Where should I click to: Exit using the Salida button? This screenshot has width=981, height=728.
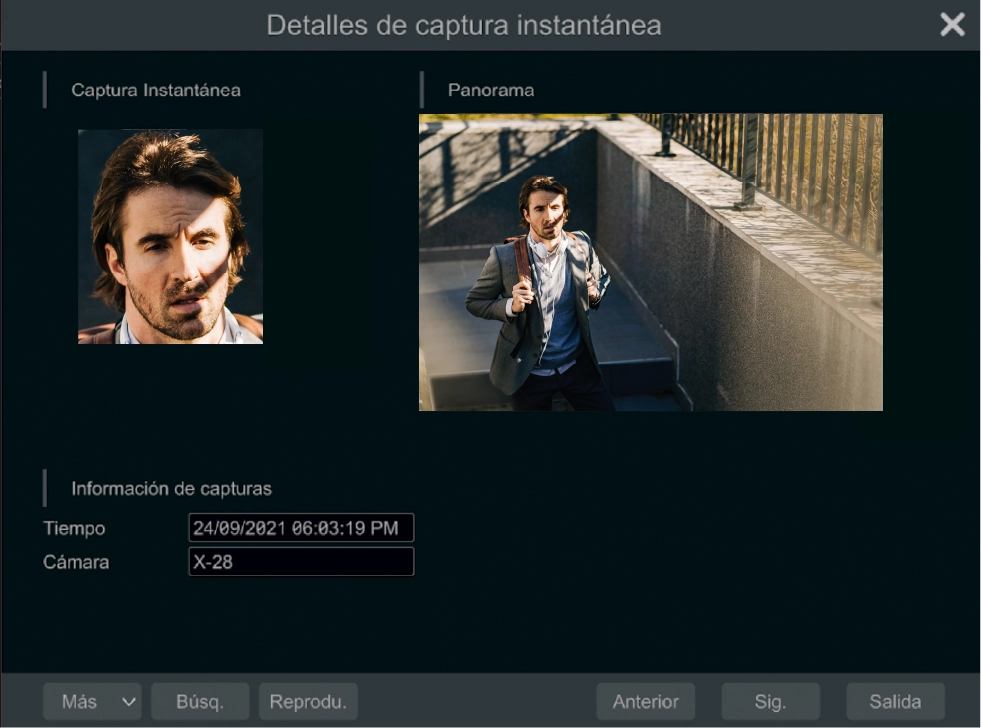click(895, 702)
